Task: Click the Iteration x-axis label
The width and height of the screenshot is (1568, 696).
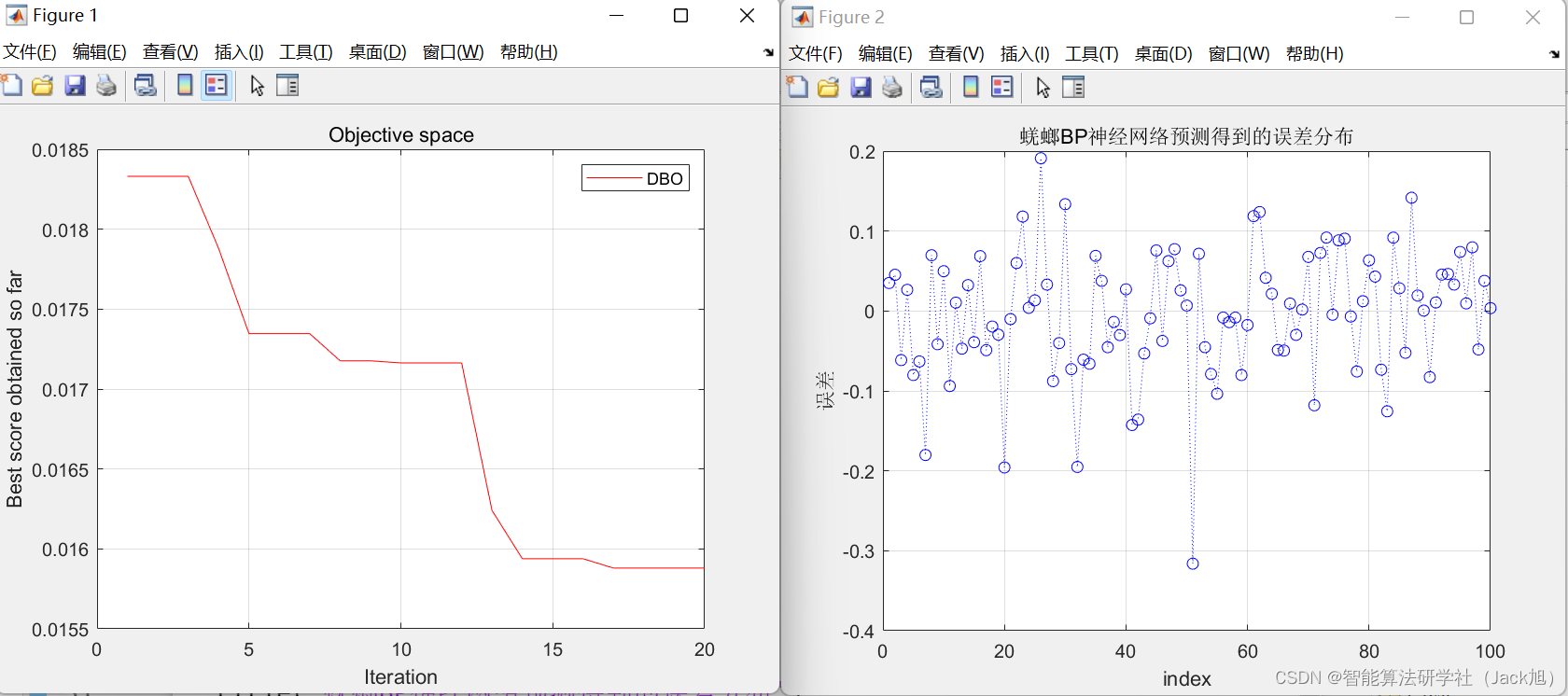Action: 400,677
